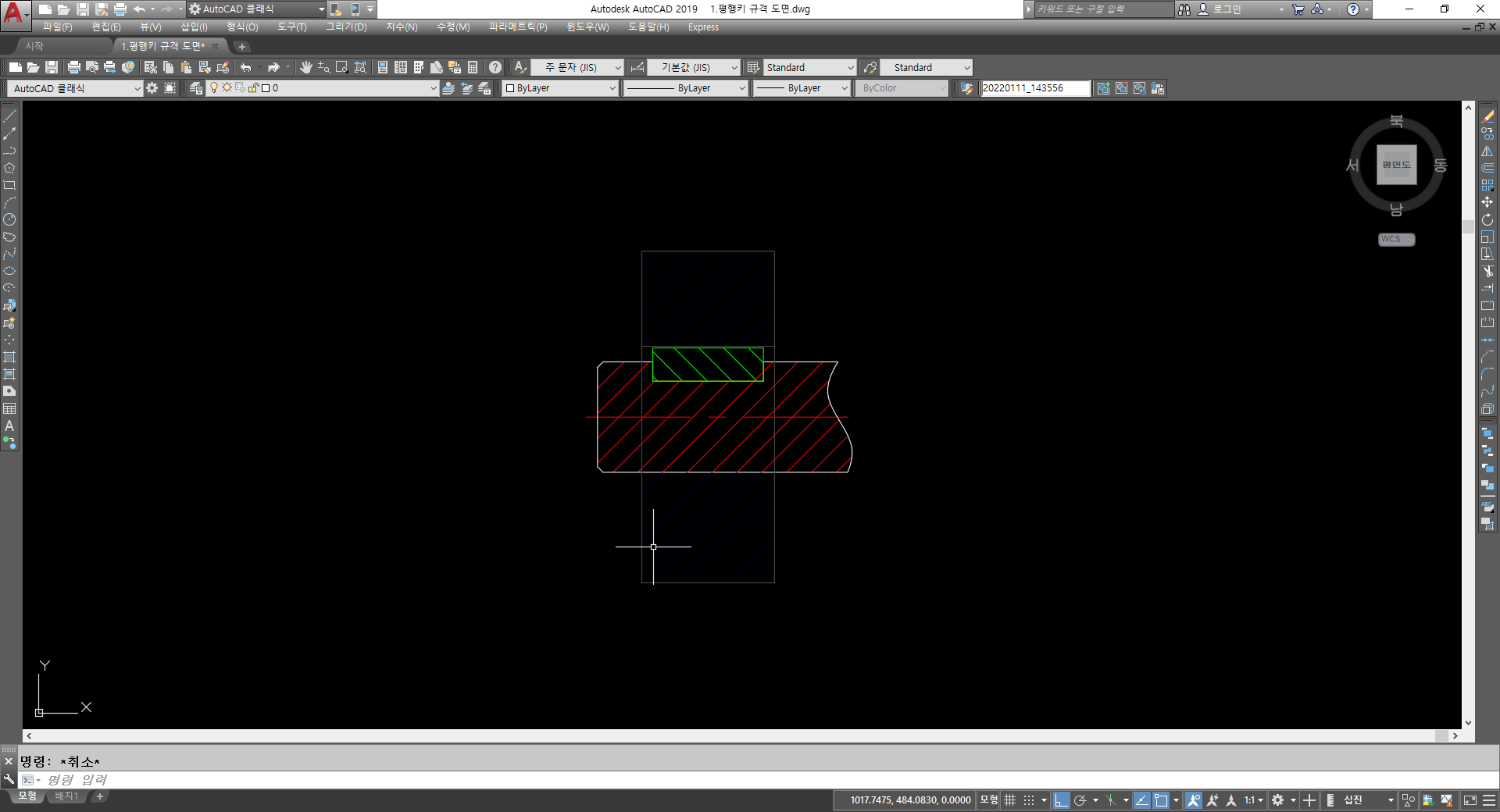Open the AutoCAD 클래식 workspace dropdown
This screenshot has width=1500, height=812.
[x=75, y=88]
